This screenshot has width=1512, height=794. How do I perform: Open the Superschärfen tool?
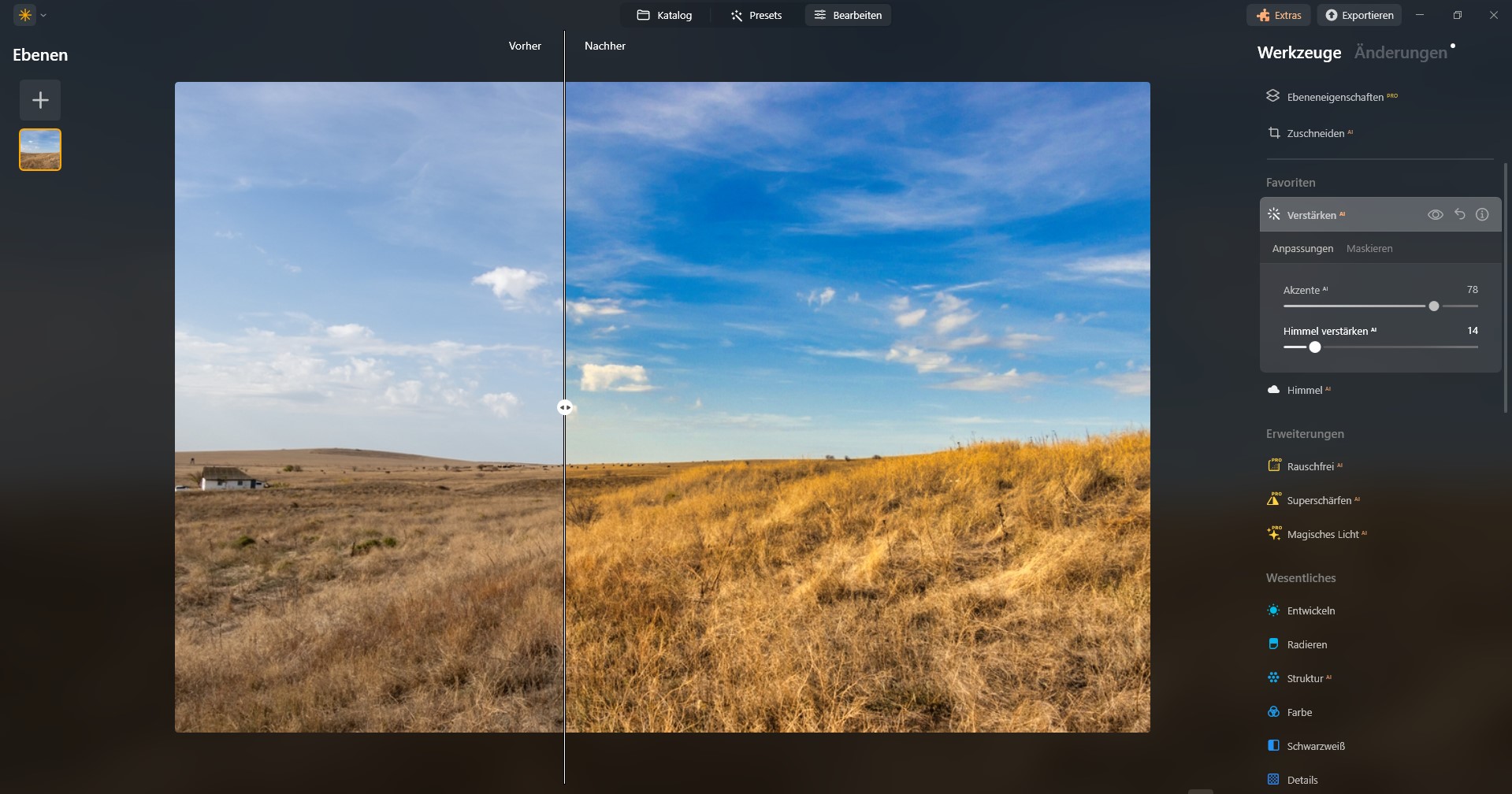(x=1317, y=499)
